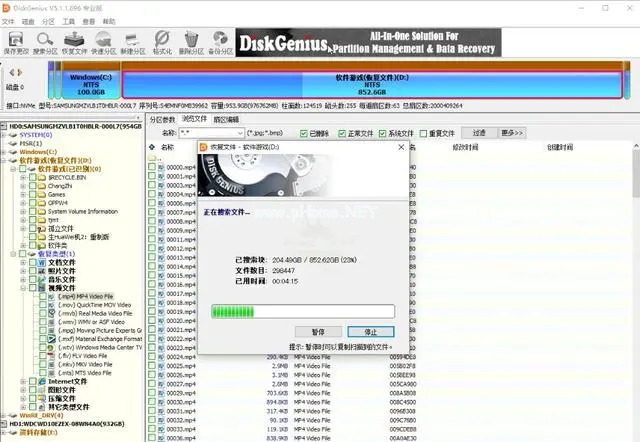This screenshot has width=640, height=442.
Task: Click the 搜索分区 (Search Partition) toolbar icon
Action: coord(46,40)
